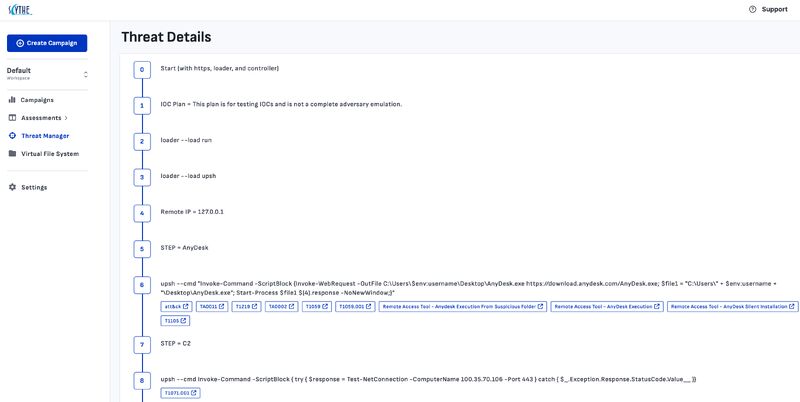Click the Settings gear icon

click(12, 187)
